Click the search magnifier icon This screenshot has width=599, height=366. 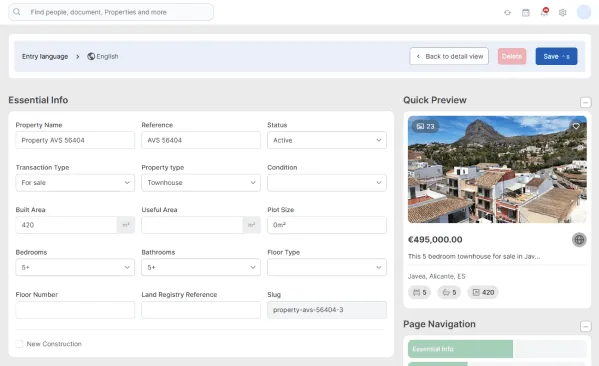(16, 12)
